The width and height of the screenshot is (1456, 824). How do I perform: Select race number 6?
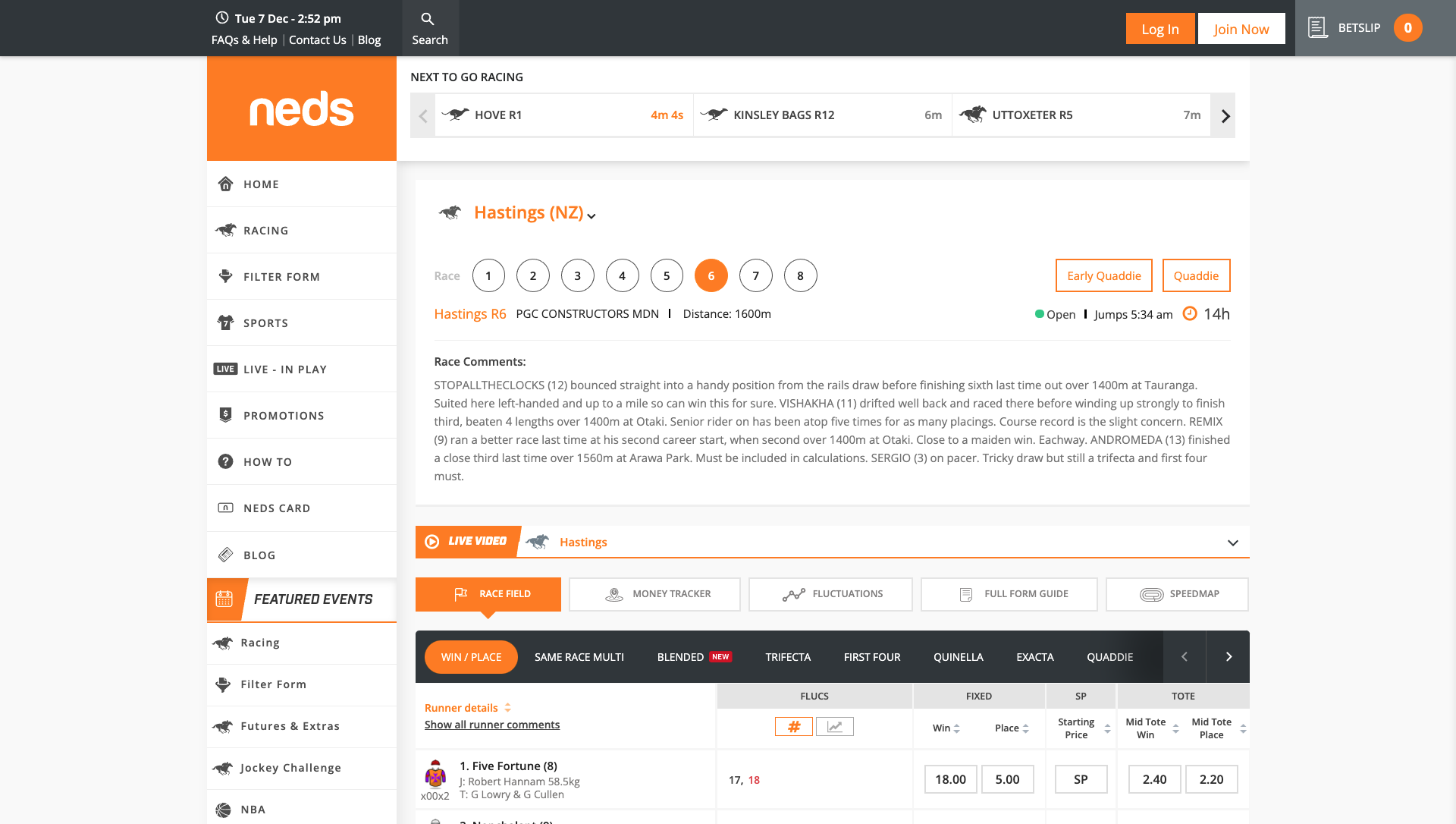[x=711, y=275]
